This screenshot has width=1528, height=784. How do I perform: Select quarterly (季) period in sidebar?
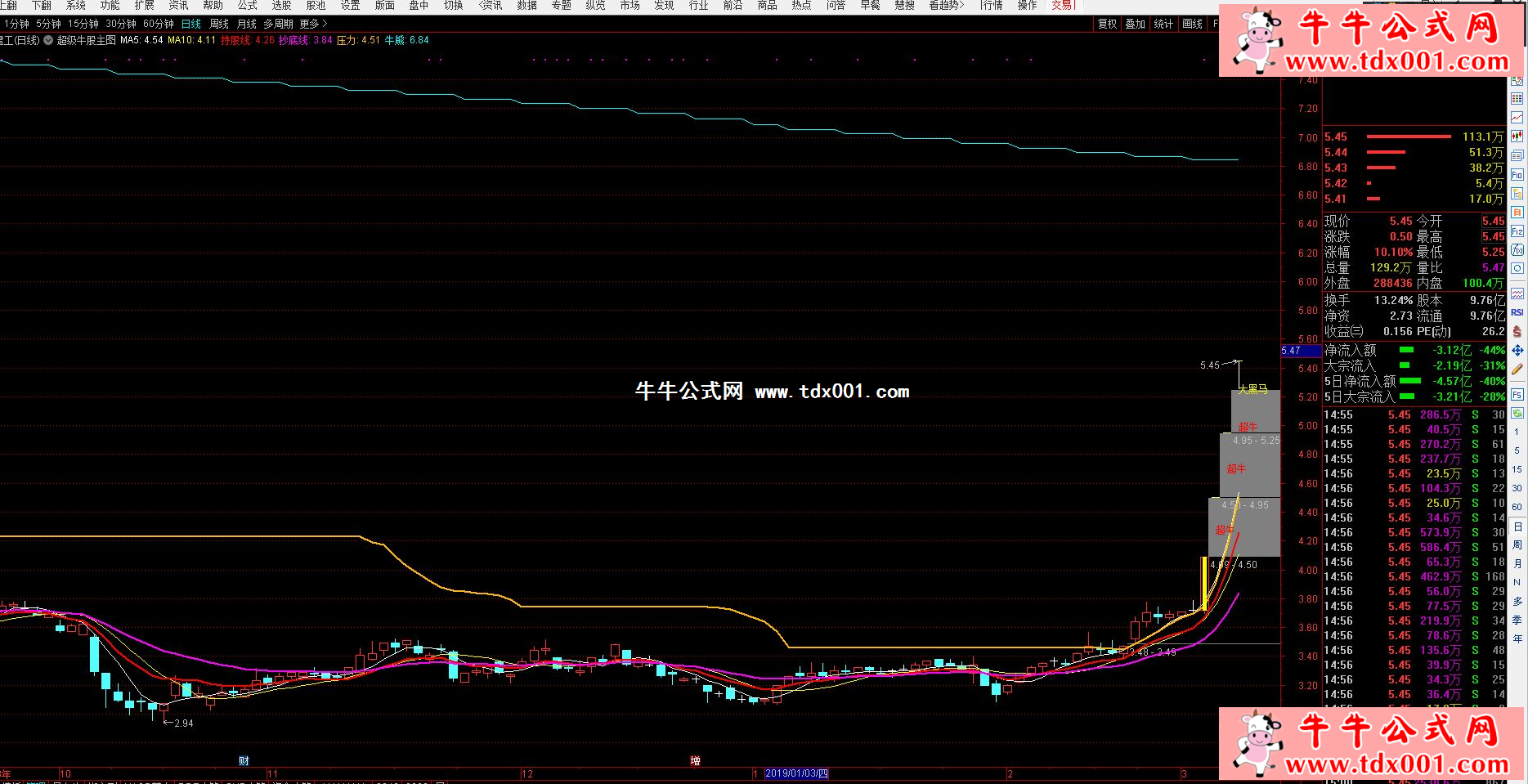coord(1517,620)
